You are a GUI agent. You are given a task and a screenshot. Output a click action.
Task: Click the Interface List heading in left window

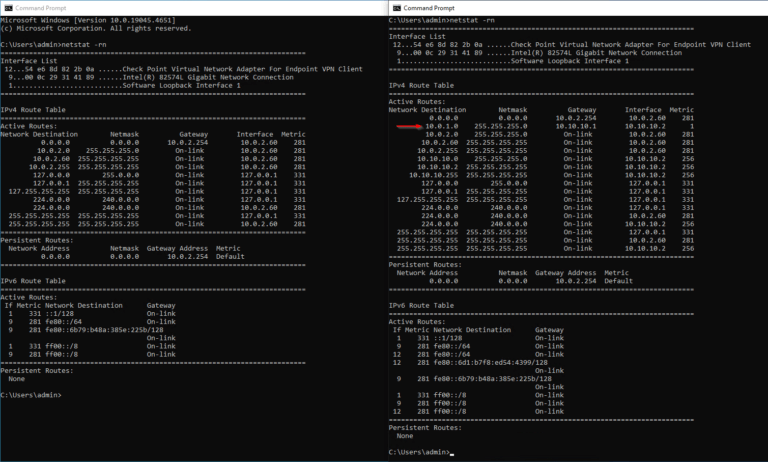click(29, 59)
